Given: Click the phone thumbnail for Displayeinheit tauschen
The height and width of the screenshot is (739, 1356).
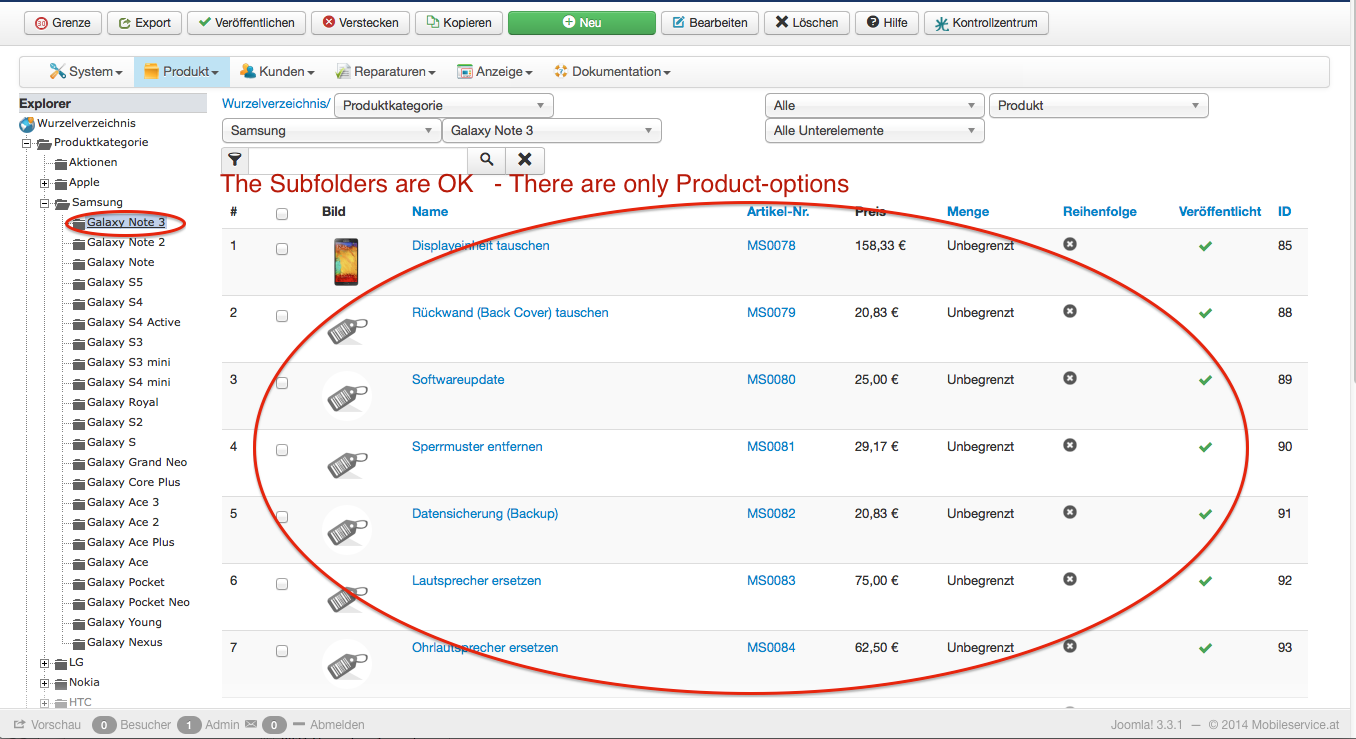Looking at the screenshot, I should 346,262.
